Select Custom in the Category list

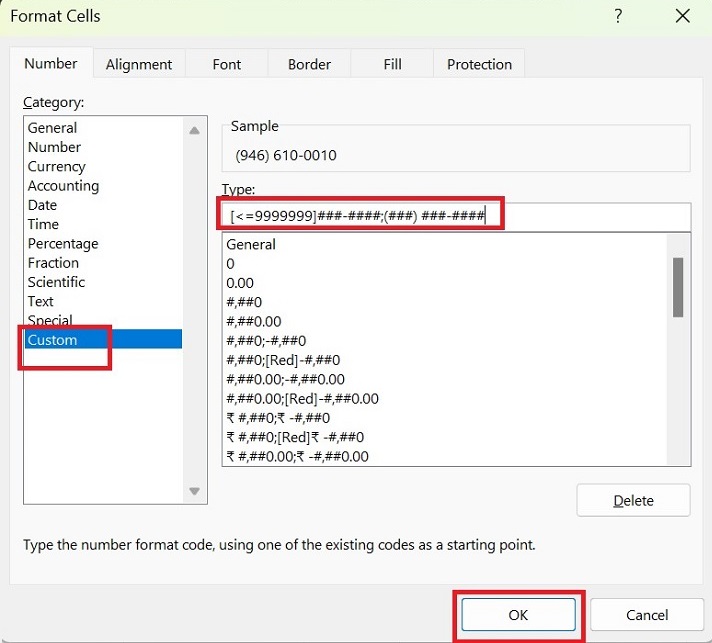point(53,340)
